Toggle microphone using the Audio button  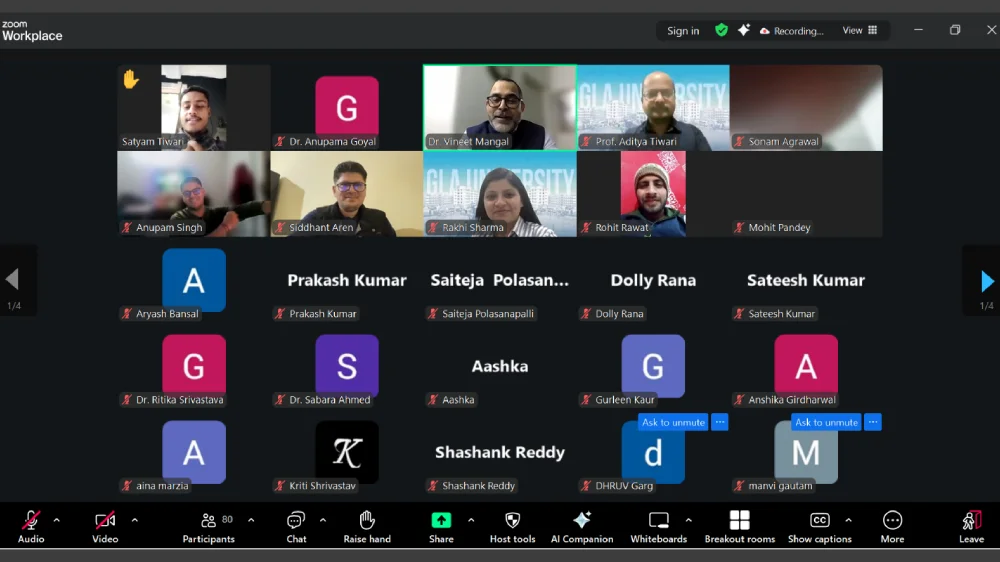31,526
